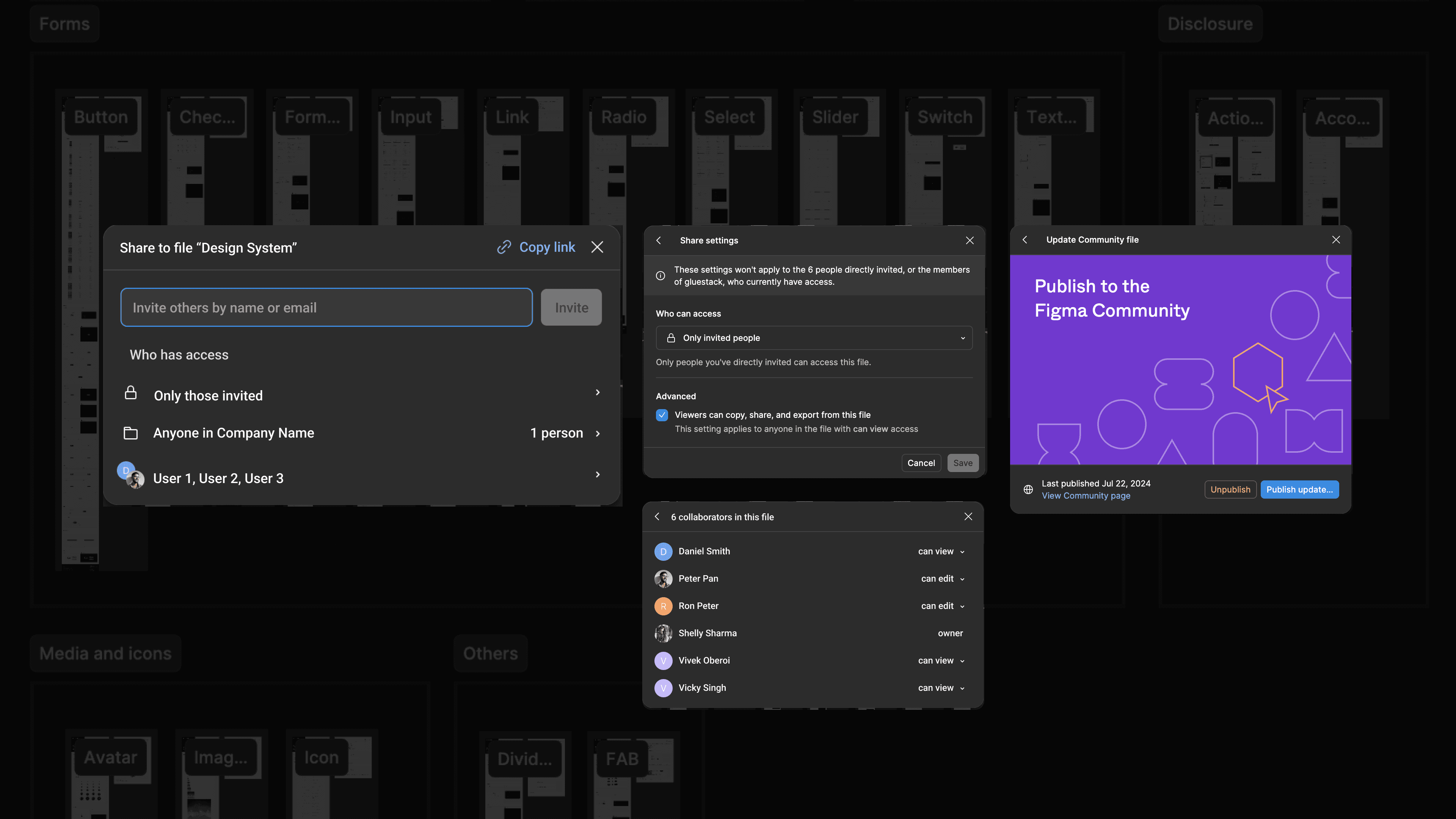This screenshot has width=1456, height=819.
Task: Uncheck Viewers can copy, share, export checkbox
Action: tap(662, 415)
